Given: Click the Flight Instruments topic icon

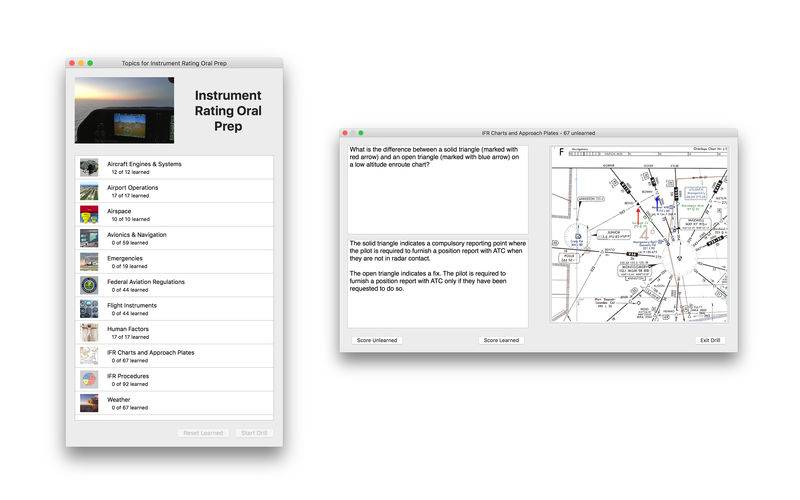Looking at the screenshot, I should (x=89, y=309).
